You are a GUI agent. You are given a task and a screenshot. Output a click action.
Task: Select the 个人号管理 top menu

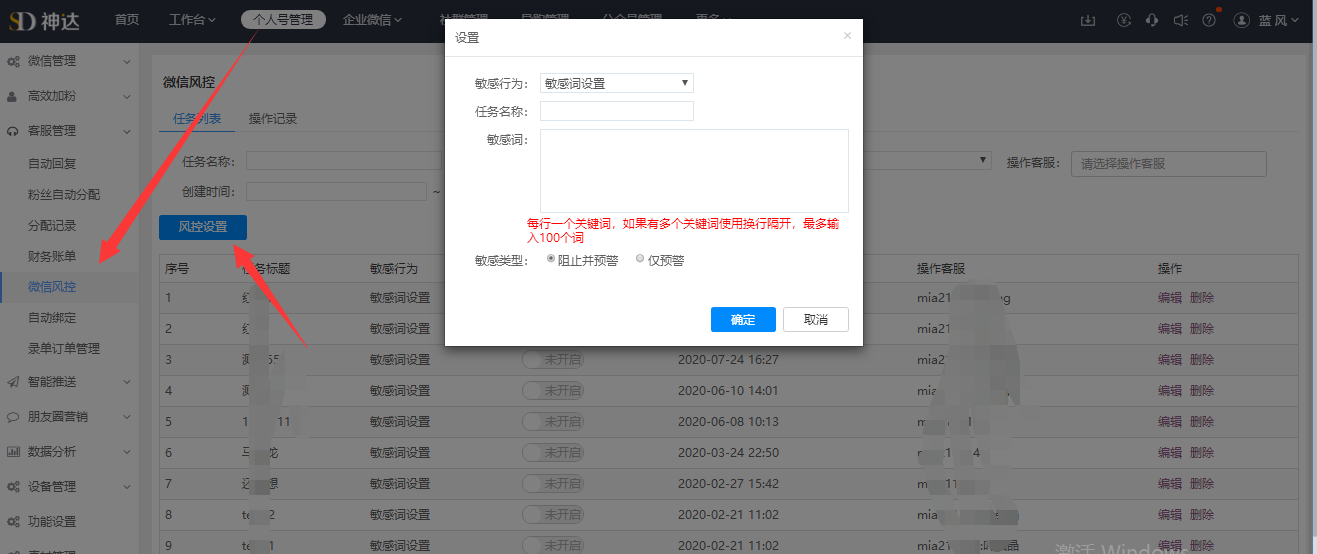(283, 19)
